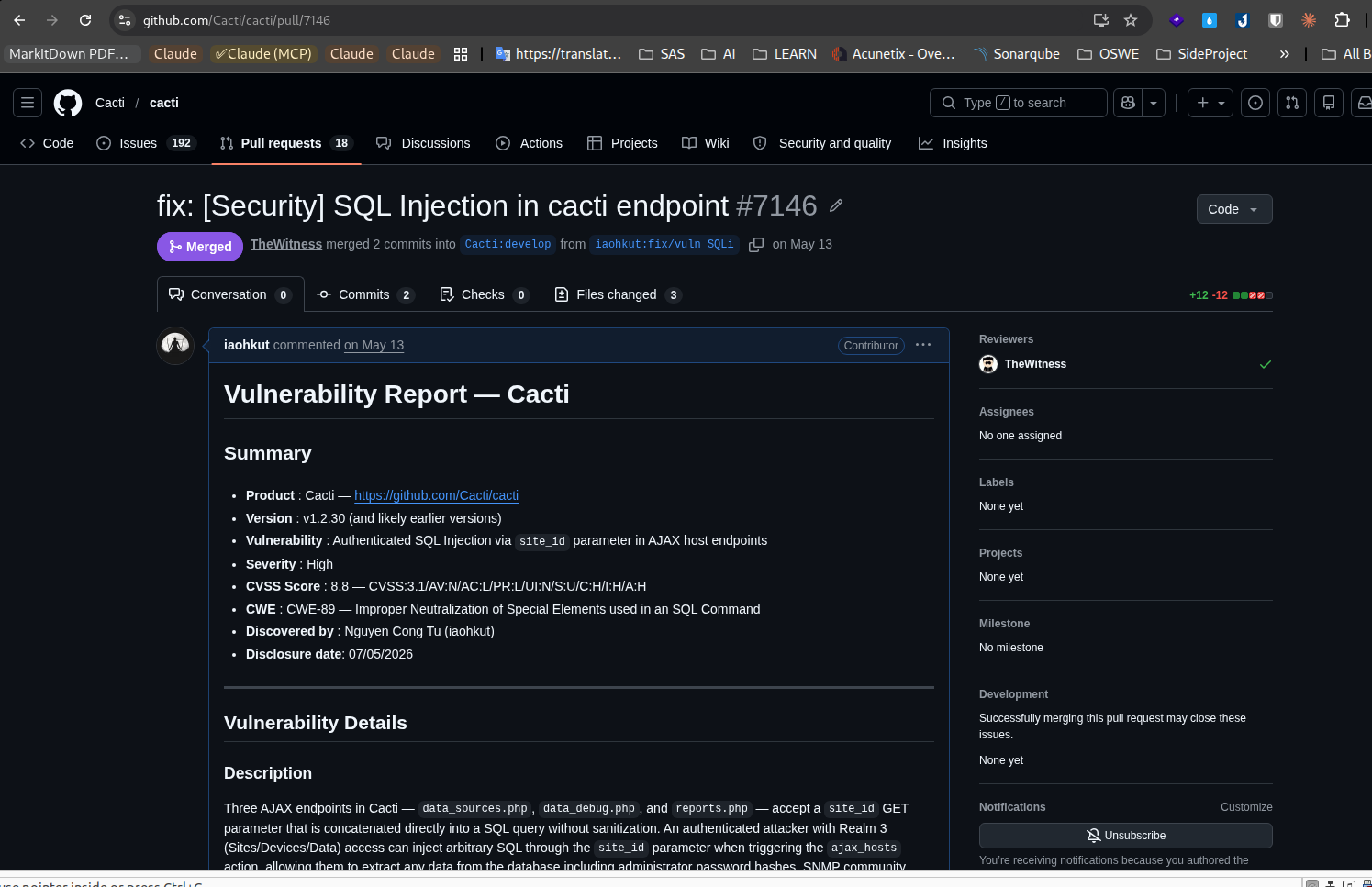Click Customize next to Notifications
1372x887 pixels.
(1246, 807)
